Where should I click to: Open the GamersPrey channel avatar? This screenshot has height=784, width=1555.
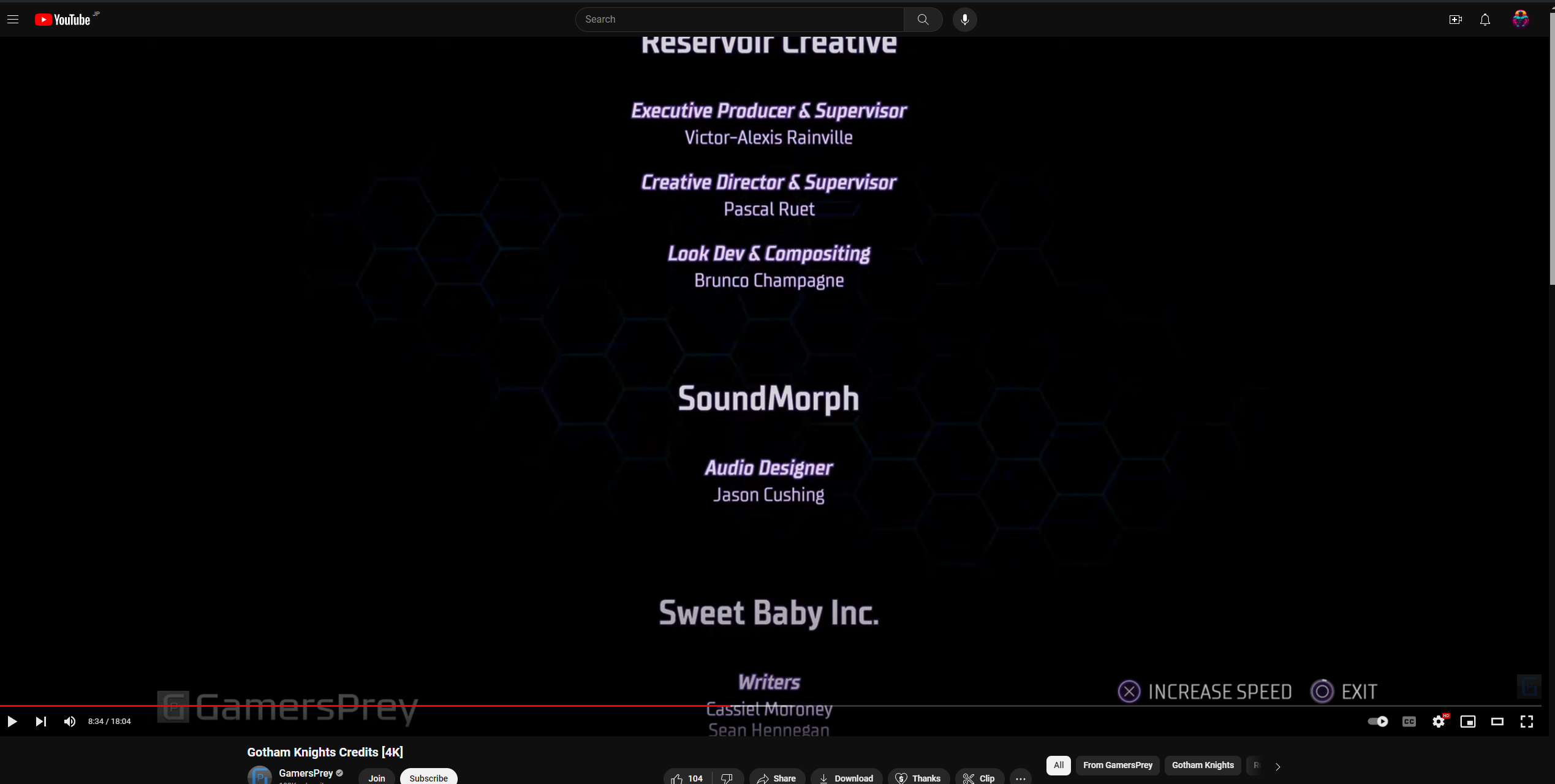(x=260, y=775)
